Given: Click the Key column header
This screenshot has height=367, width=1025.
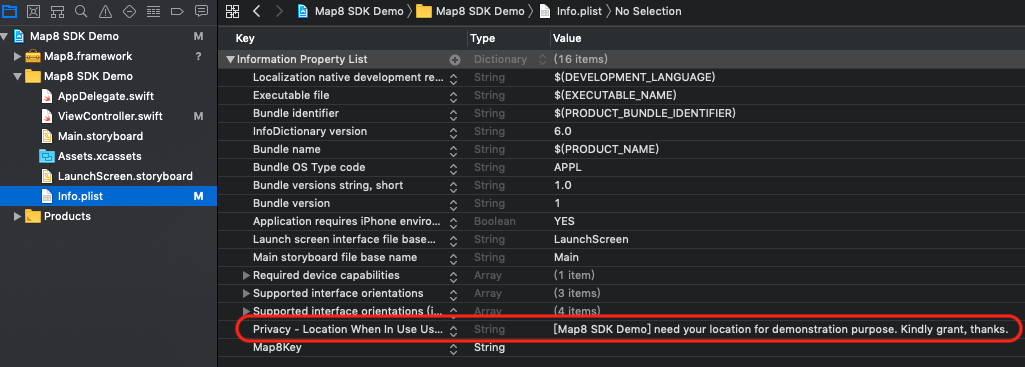Looking at the screenshot, I should pyautogui.click(x=245, y=39).
